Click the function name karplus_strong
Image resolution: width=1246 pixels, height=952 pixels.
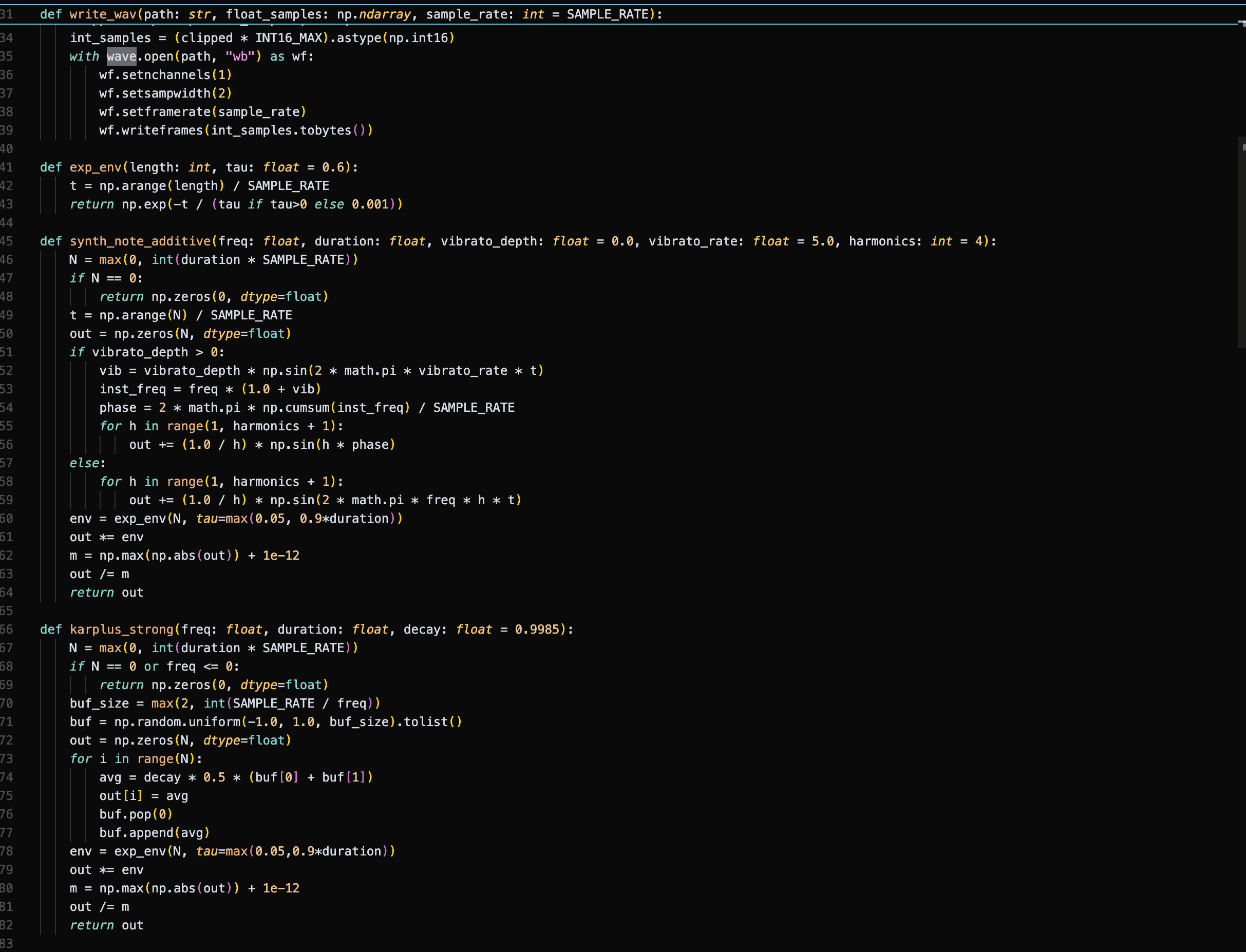(122, 629)
